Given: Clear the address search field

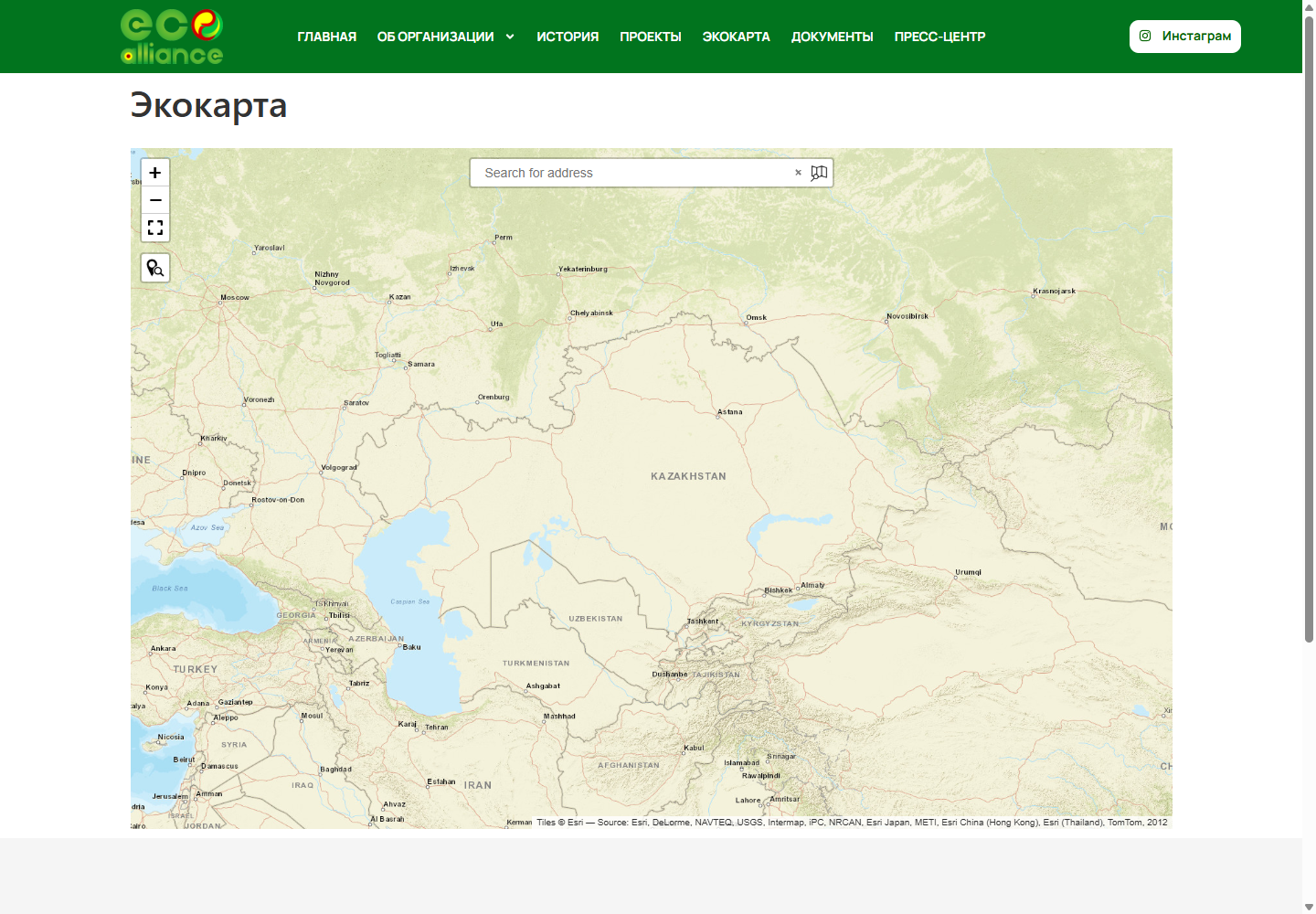Looking at the screenshot, I should (x=798, y=173).
